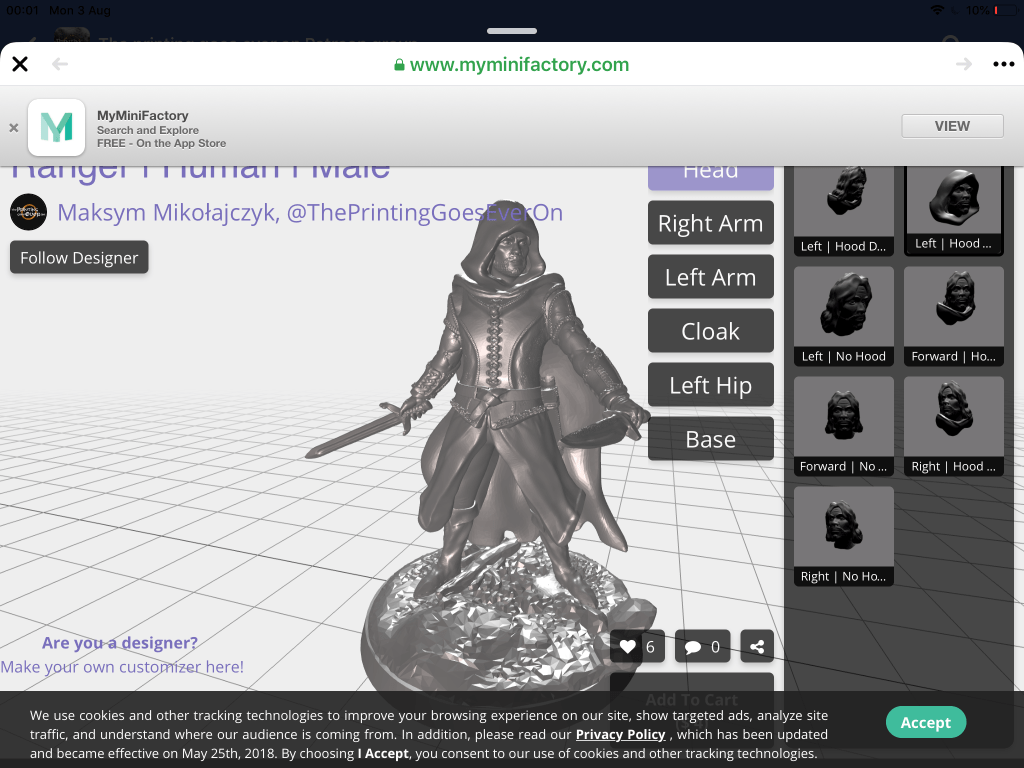Viewport: 1024px width, 768px height.
Task: Tap the share icon
Action: 757,647
